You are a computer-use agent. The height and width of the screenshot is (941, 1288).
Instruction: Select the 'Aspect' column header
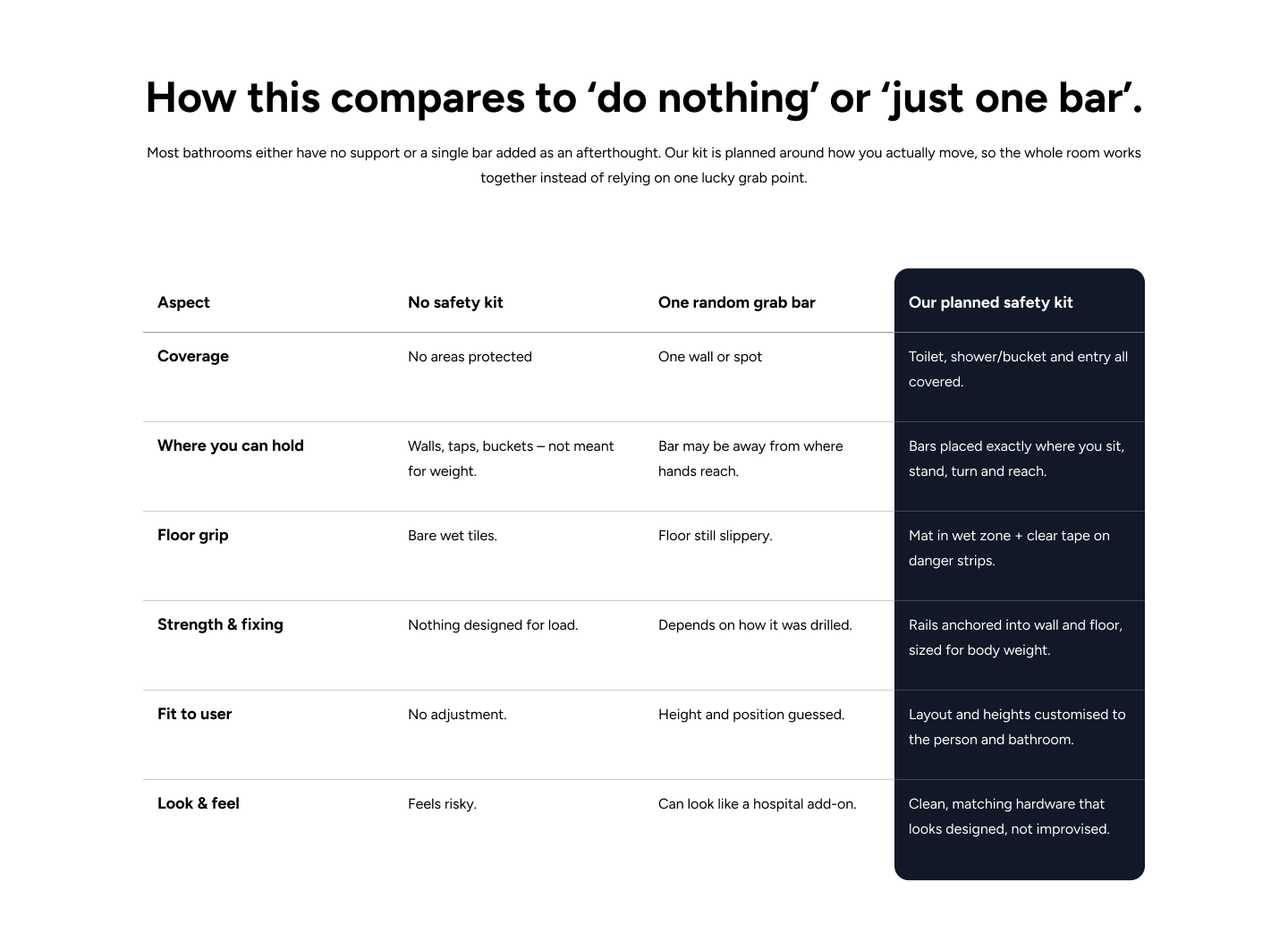pos(183,302)
